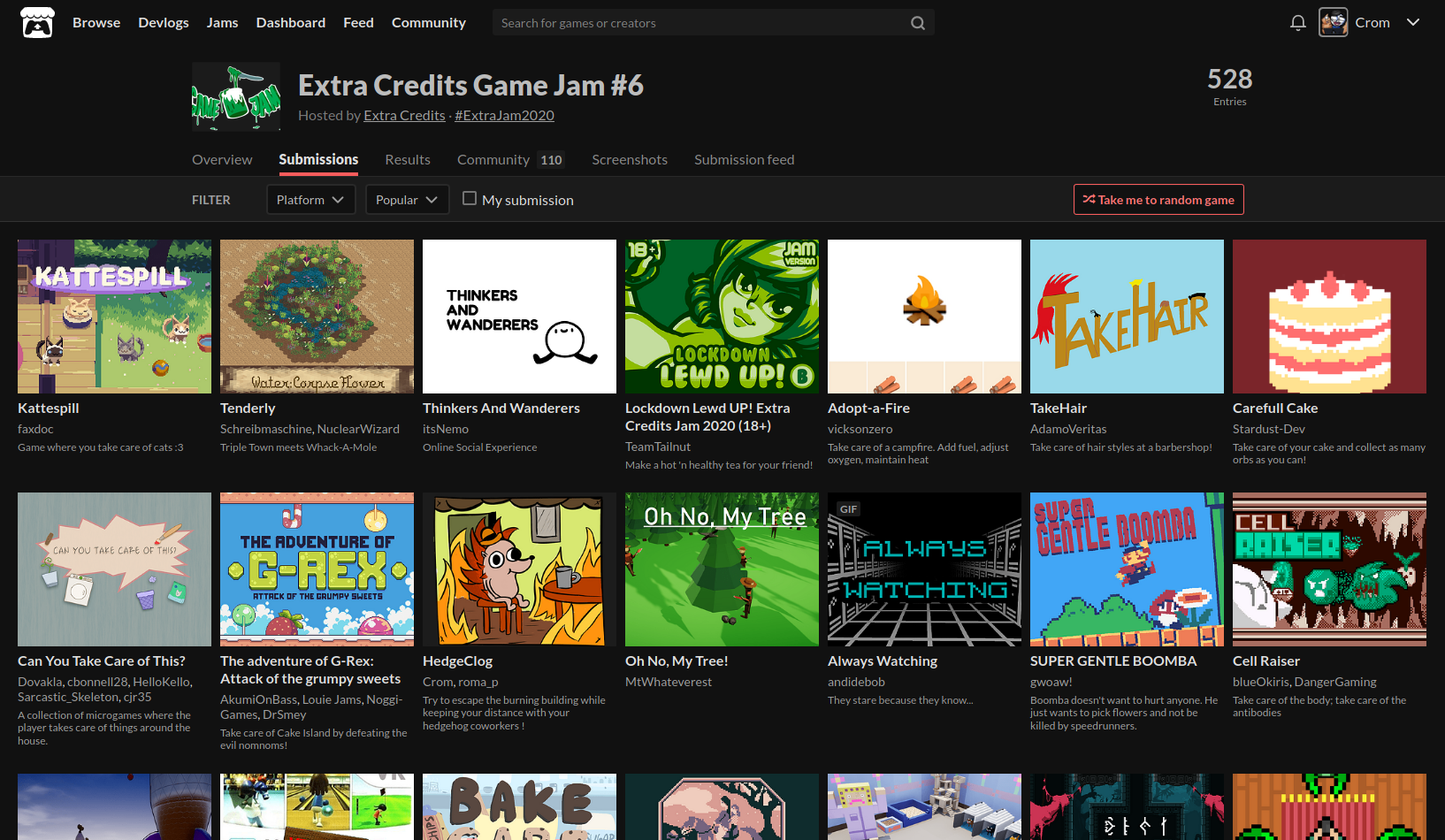Open the Super Gentle Boomba thumbnail
Image resolution: width=1445 pixels, height=840 pixels.
coord(1127,569)
